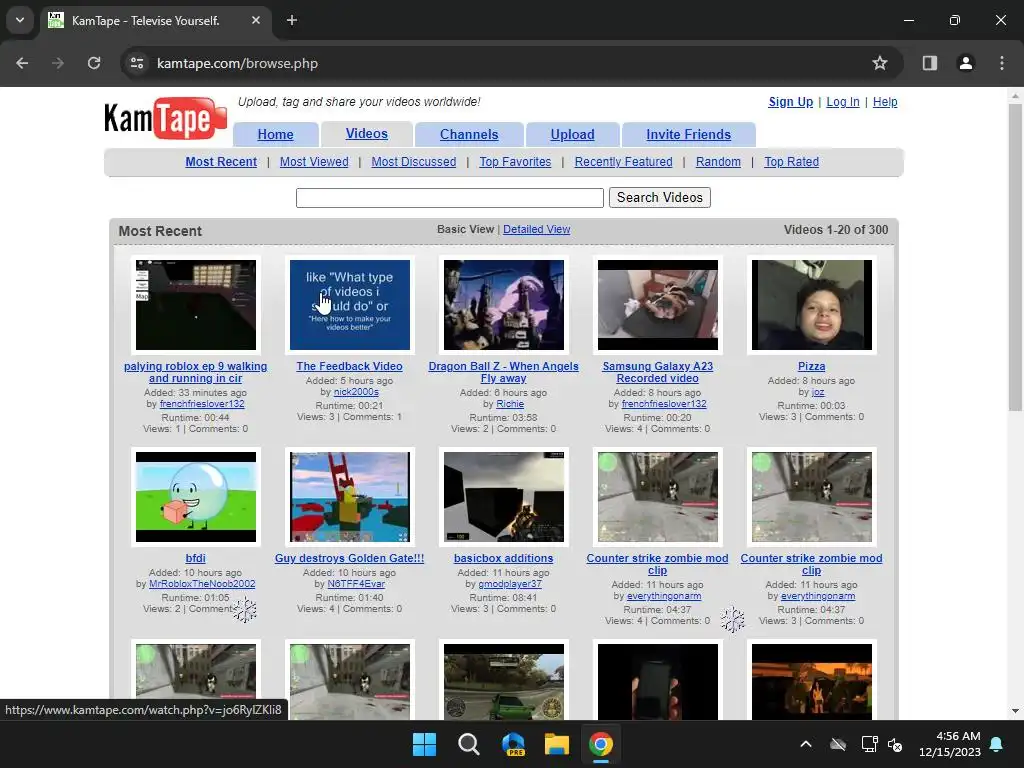Select the Most Recent filter
This screenshot has width=1024, height=768.
221,162
